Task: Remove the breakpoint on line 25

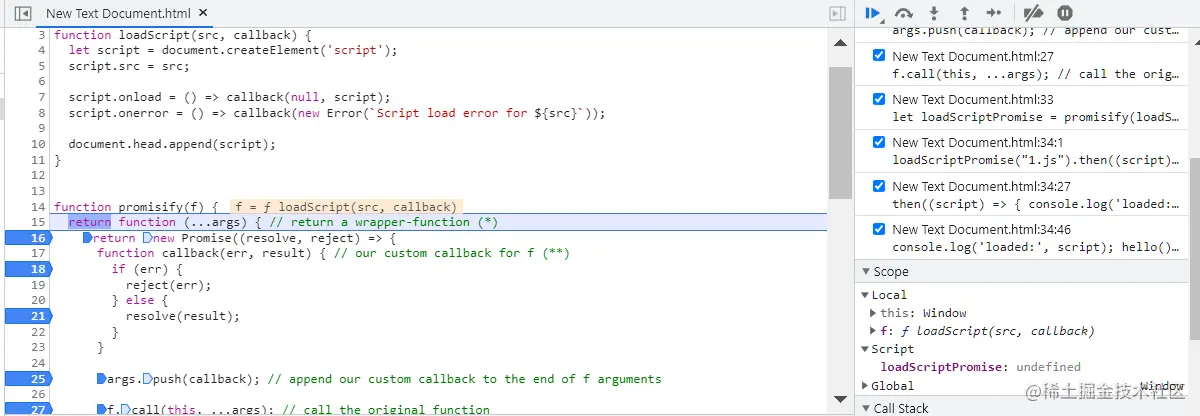Action: tap(27, 379)
